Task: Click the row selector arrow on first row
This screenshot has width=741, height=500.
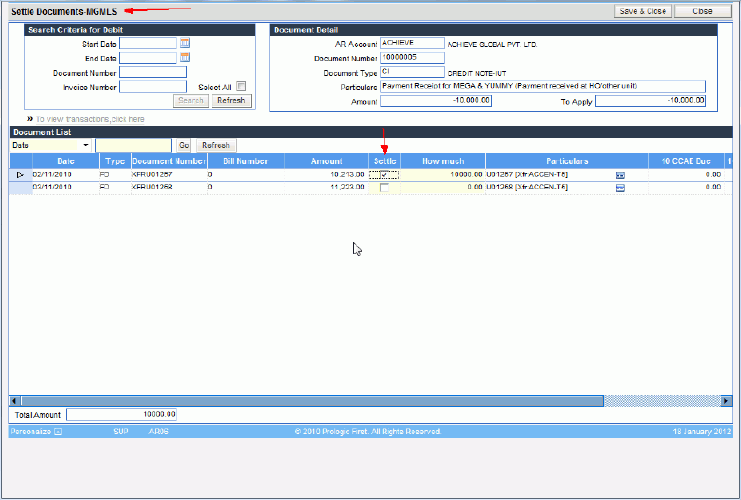Action: pos(20,174)
